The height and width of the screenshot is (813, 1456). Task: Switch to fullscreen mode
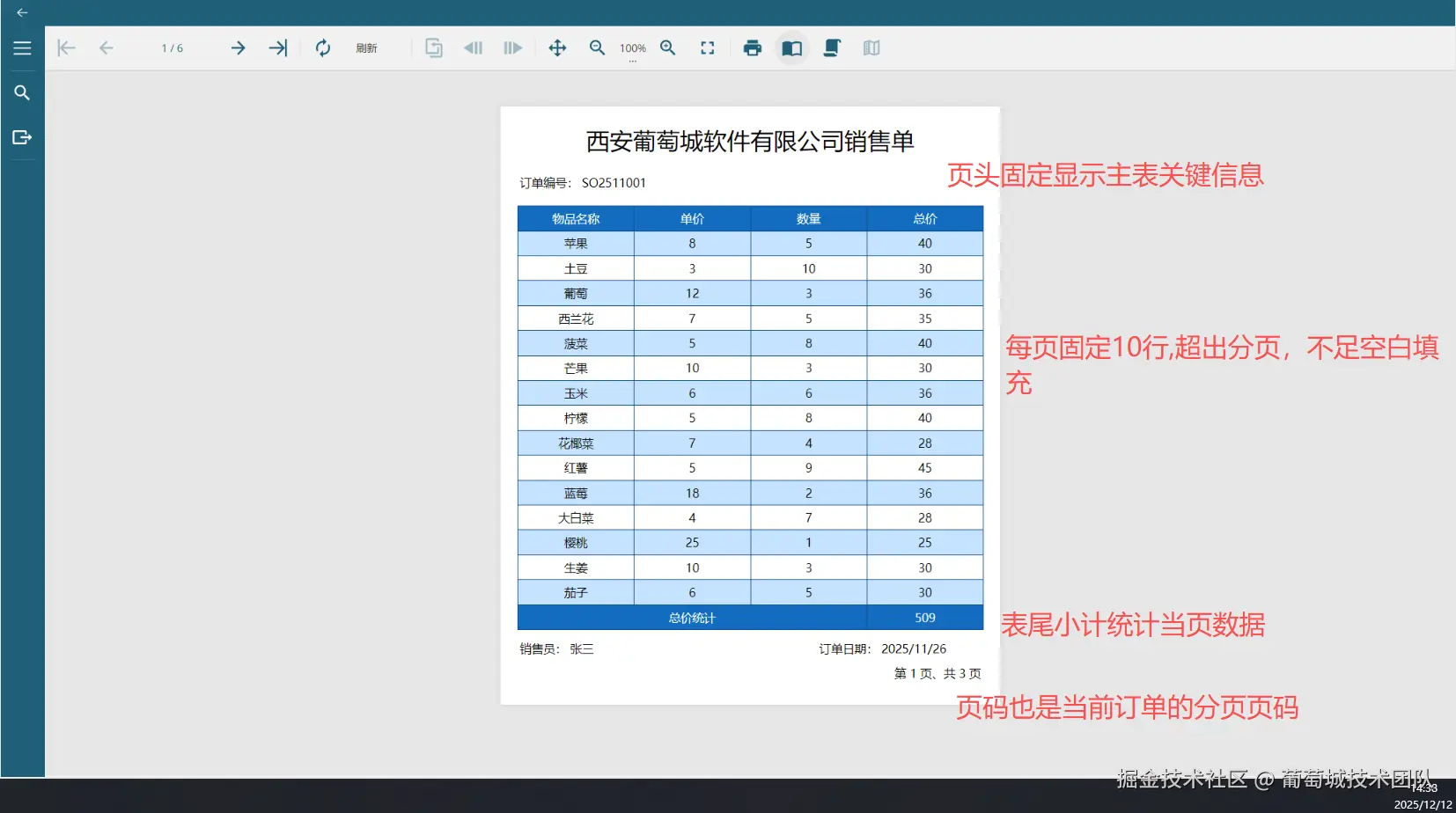click(708, 48)
